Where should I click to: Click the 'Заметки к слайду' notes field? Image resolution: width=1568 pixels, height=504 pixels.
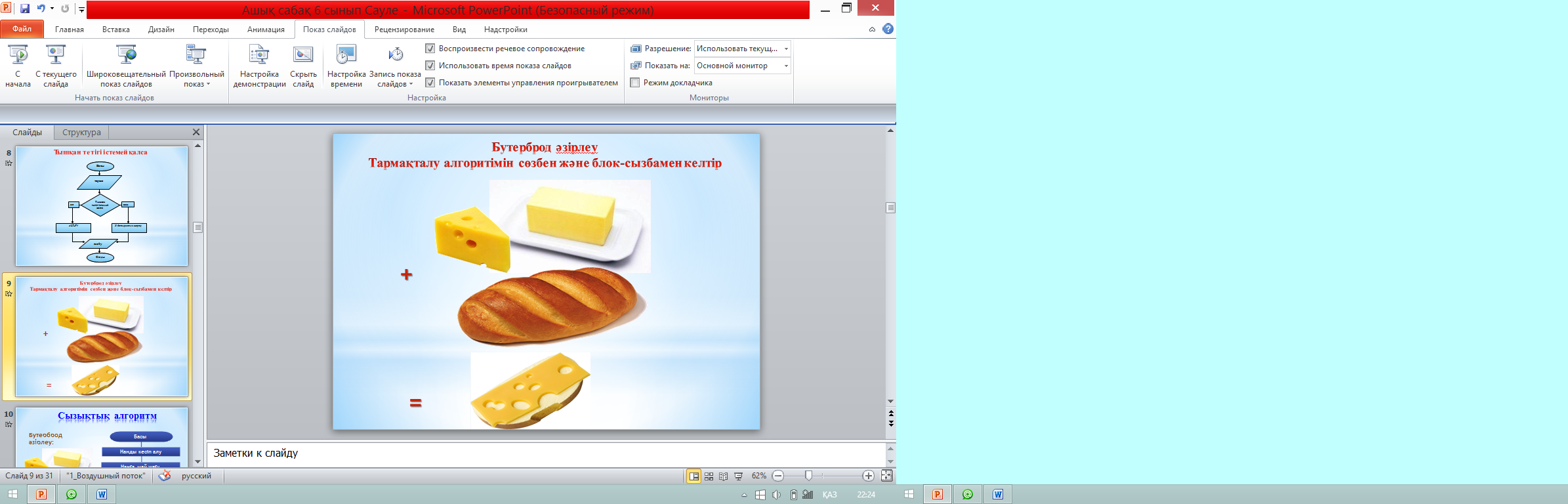tap(547, 453)
